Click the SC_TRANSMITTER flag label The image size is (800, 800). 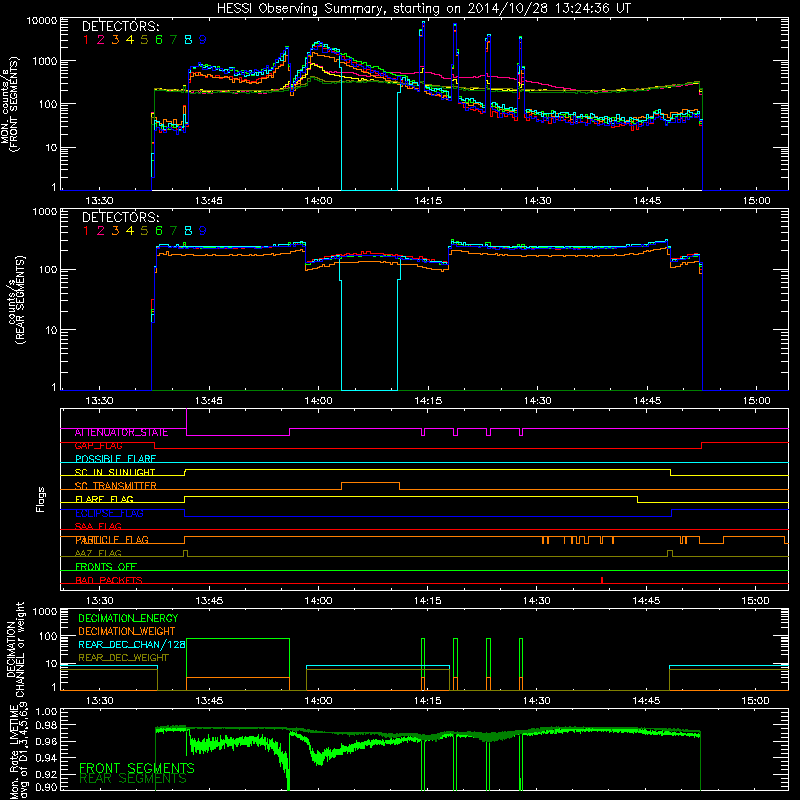tap(115, 486)
